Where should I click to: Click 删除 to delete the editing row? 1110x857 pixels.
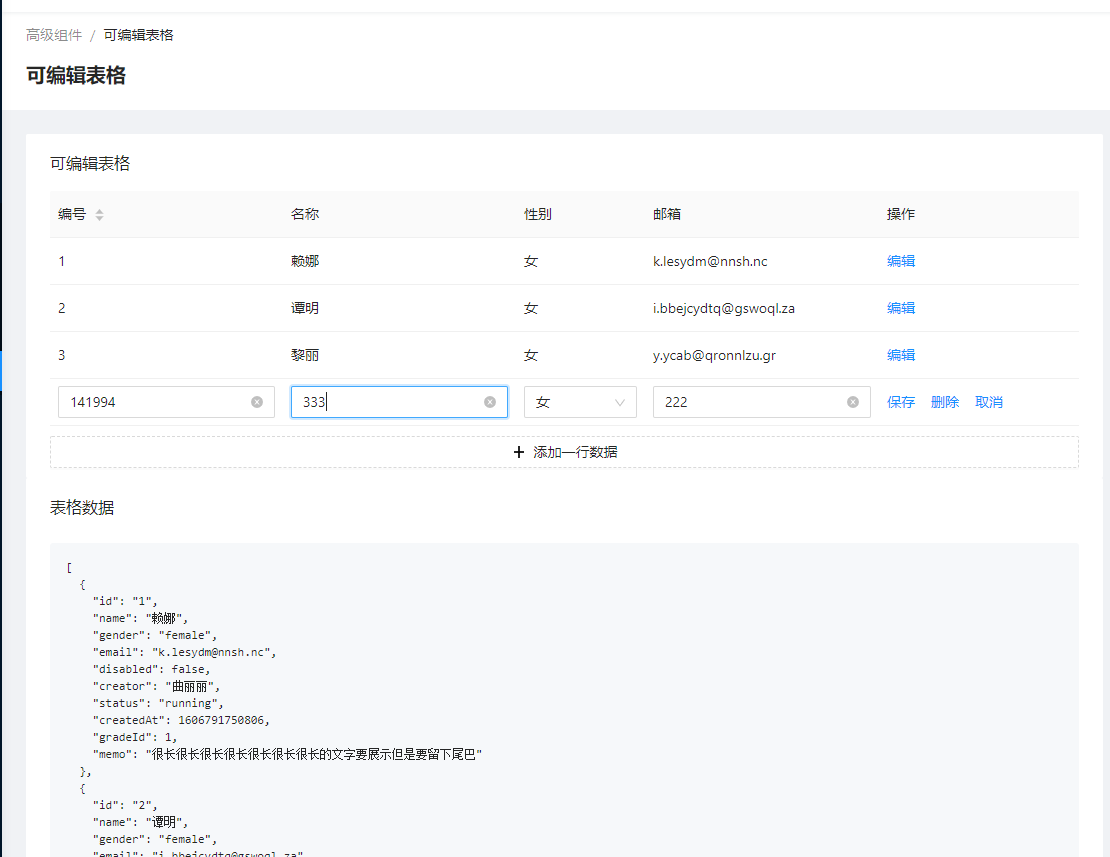pyautogui.click(x=945, y=401)
